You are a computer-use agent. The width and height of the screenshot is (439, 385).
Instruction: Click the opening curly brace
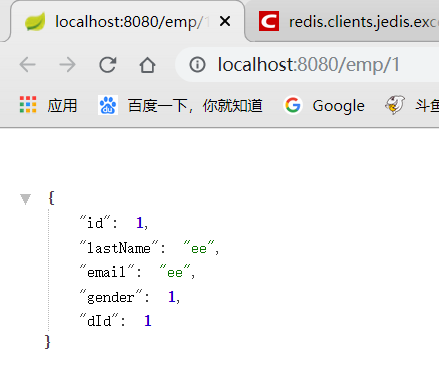(51, 198)
